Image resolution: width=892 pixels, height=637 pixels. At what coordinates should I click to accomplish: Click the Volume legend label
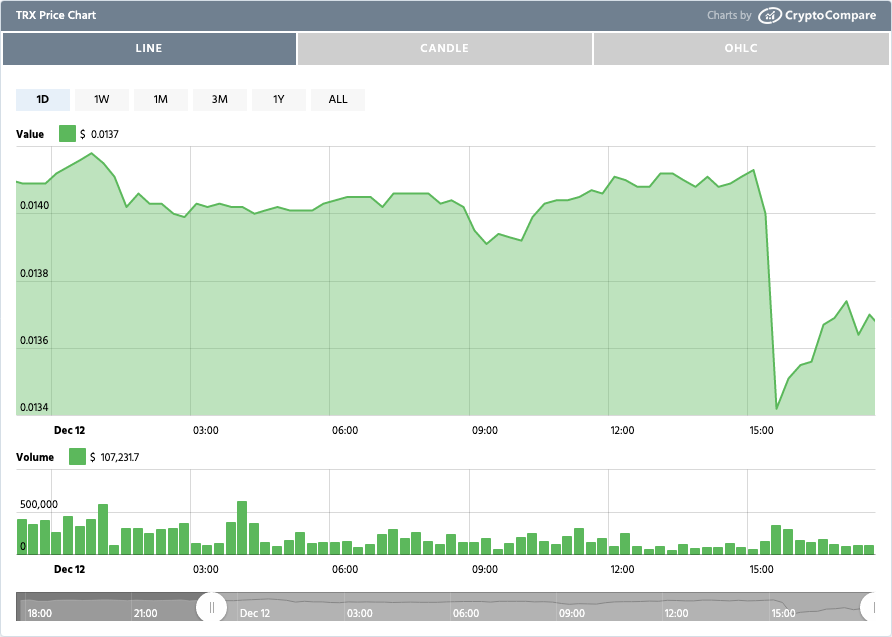[35, 457]
